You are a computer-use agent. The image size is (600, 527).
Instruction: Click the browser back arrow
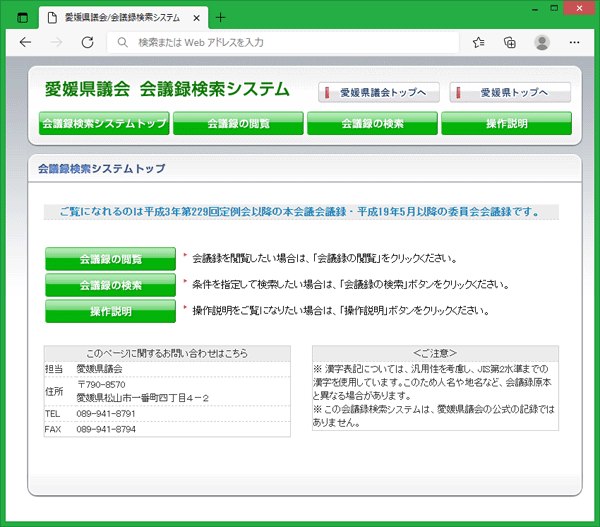pos(25,42)
